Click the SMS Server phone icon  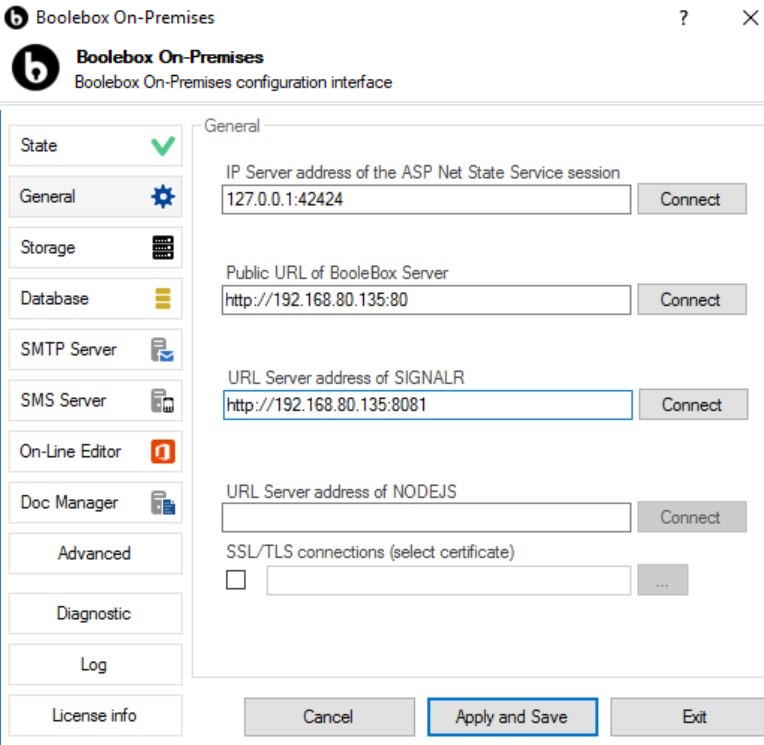[x=163, y=401]
